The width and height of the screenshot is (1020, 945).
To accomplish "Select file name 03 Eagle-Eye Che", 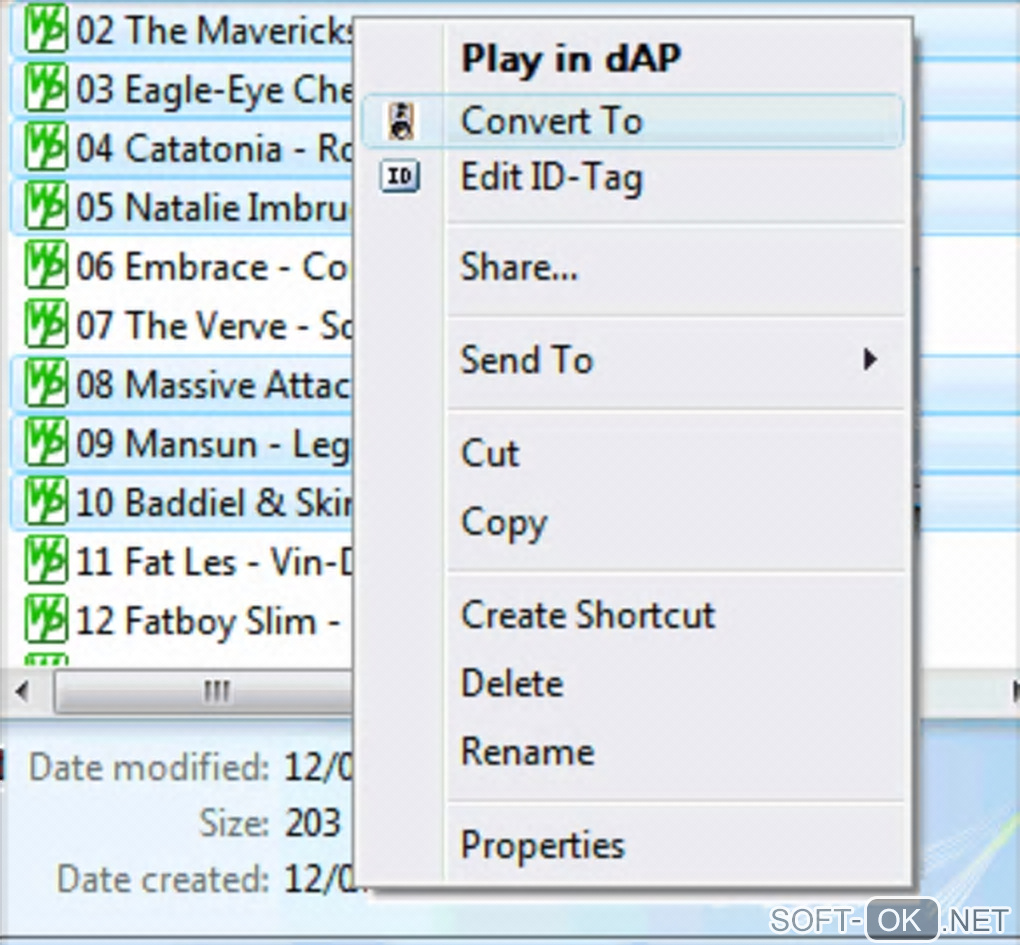I will (214, 89).
